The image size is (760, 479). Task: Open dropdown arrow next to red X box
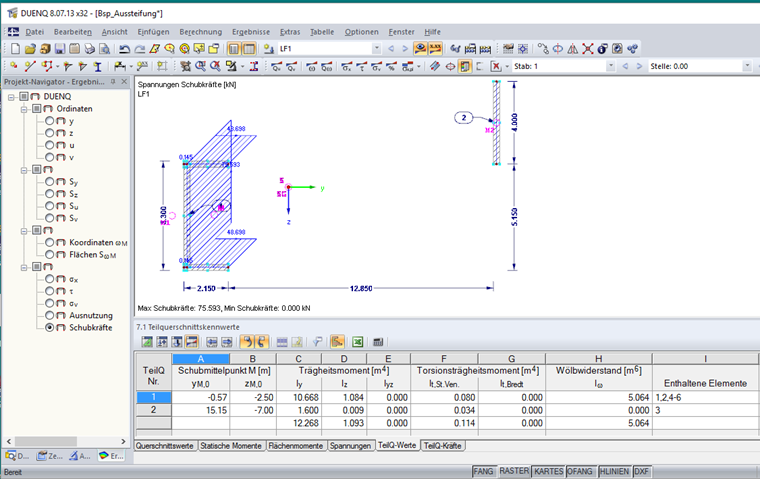click(x=507, y=66)
